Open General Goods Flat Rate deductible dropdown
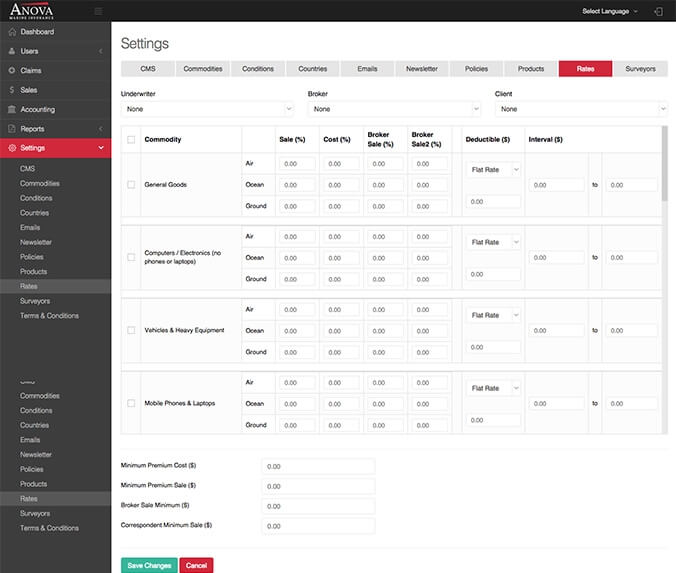The height and width of the screenshot is (573, 676). (495, 170)
